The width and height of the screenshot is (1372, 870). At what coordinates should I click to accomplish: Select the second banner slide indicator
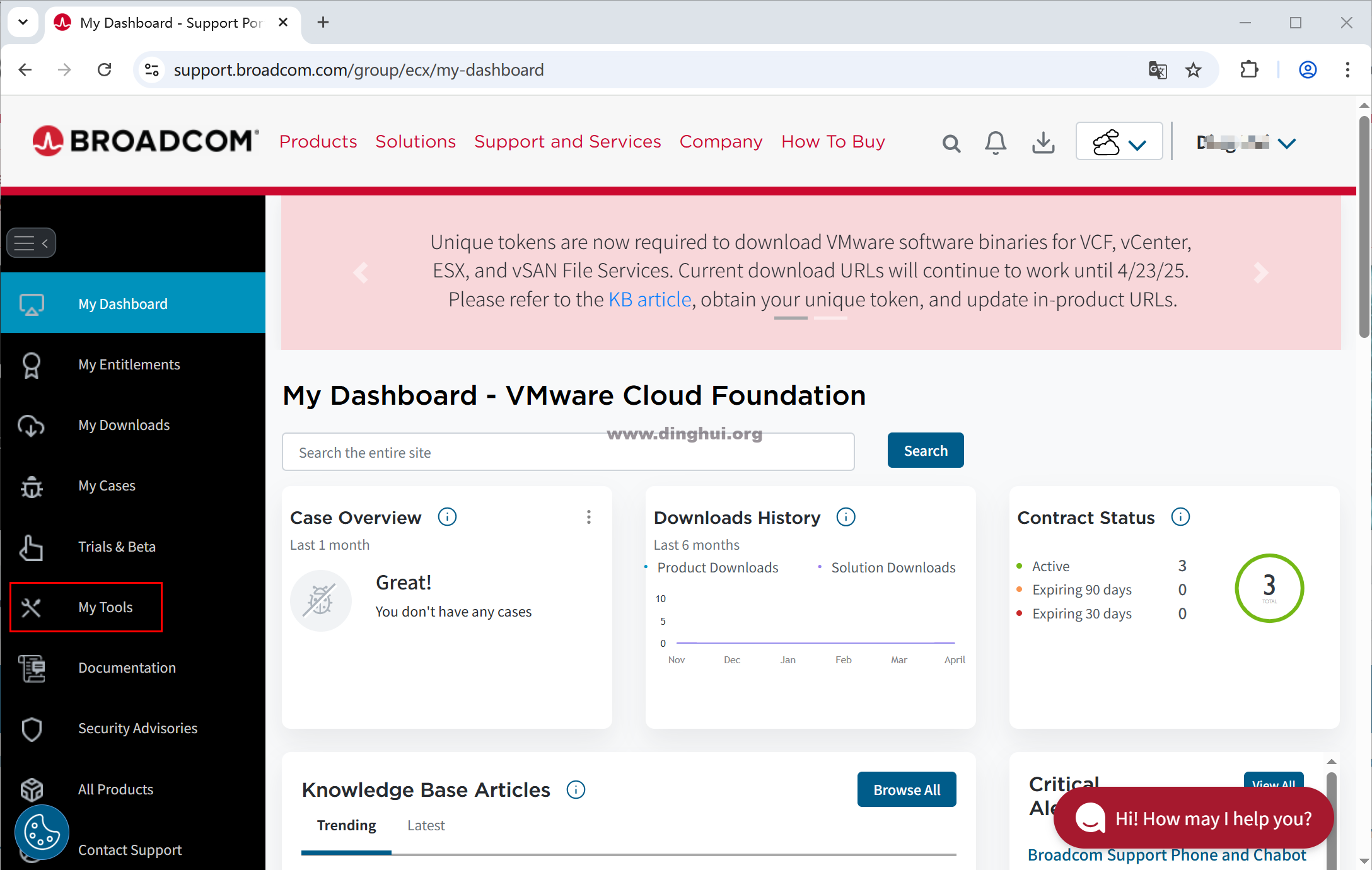pos(830,318)
